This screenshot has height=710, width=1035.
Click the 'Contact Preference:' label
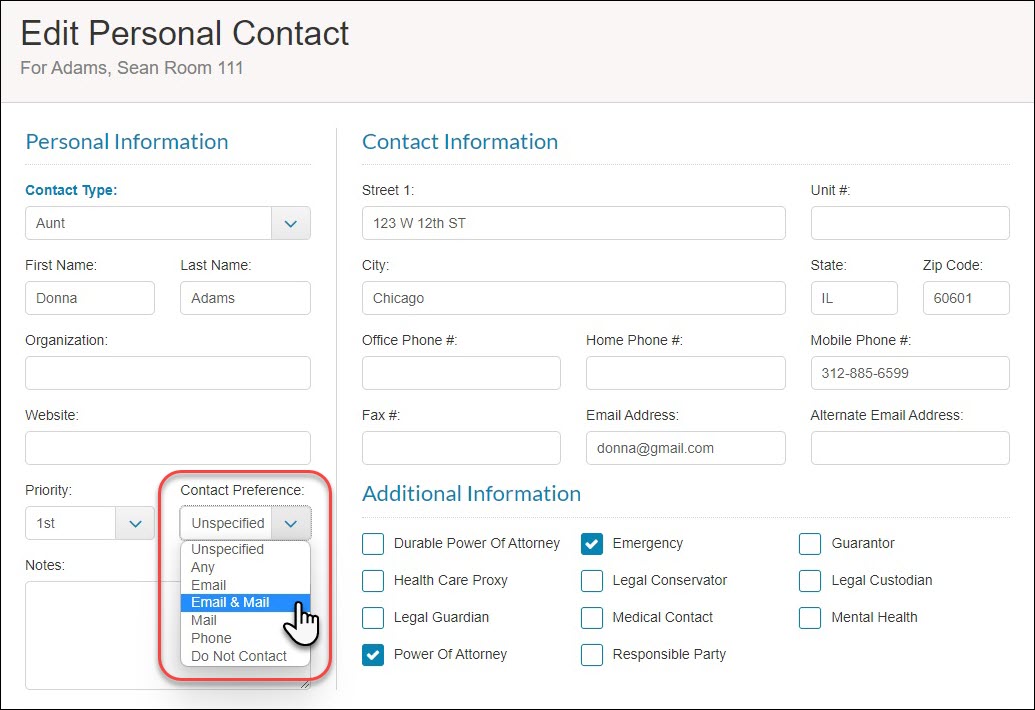(x=242, y=490)
